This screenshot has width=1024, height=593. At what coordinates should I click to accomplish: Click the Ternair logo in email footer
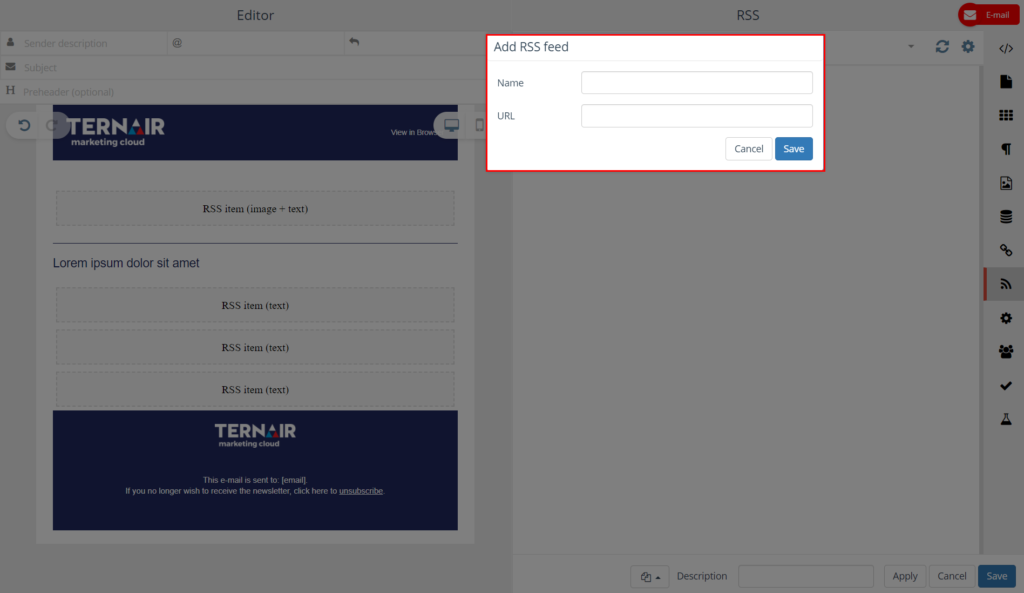point(255,435)
